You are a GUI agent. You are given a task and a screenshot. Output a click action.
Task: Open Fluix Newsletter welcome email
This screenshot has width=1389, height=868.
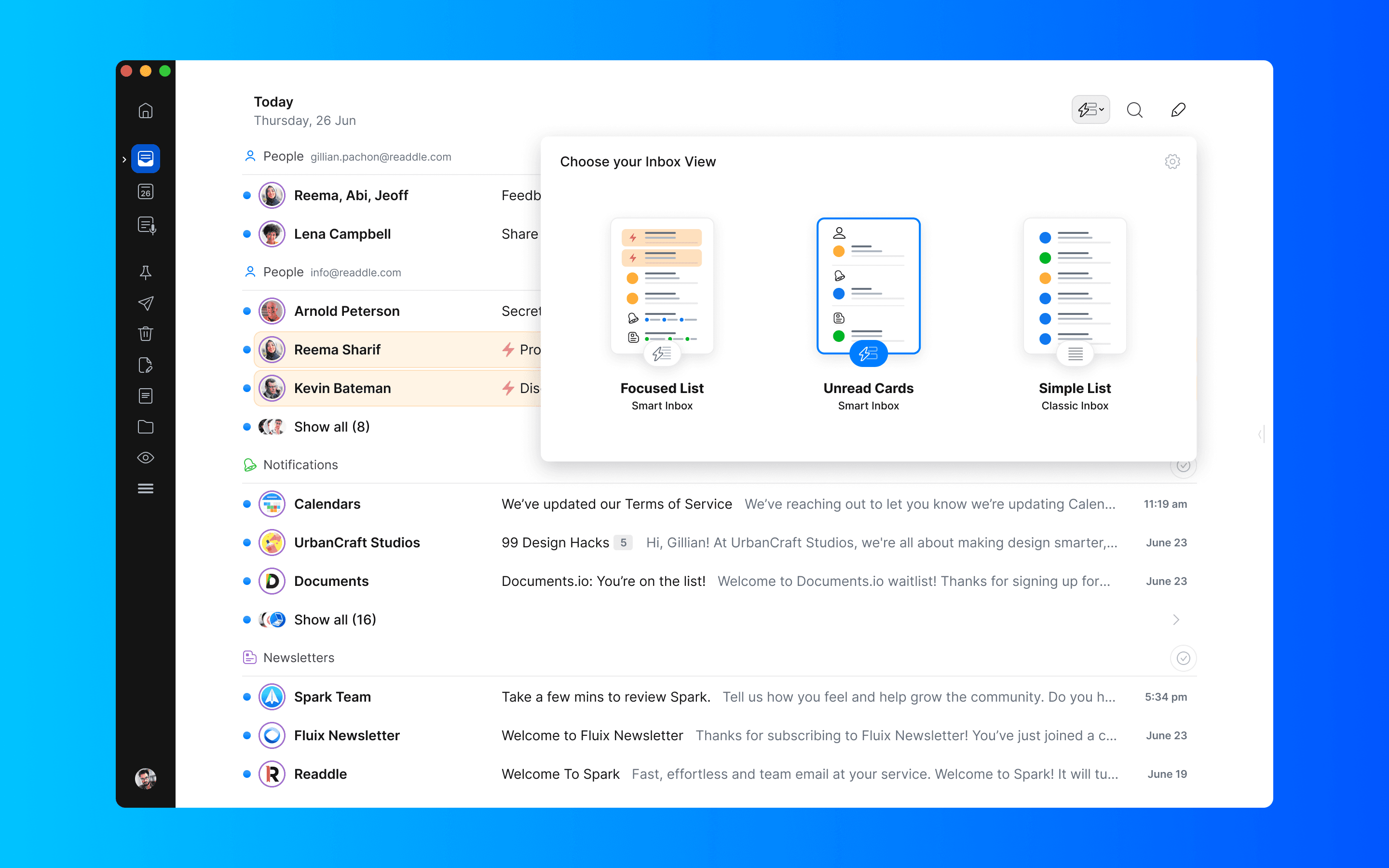pyautogui.click(x=719, y=735)
